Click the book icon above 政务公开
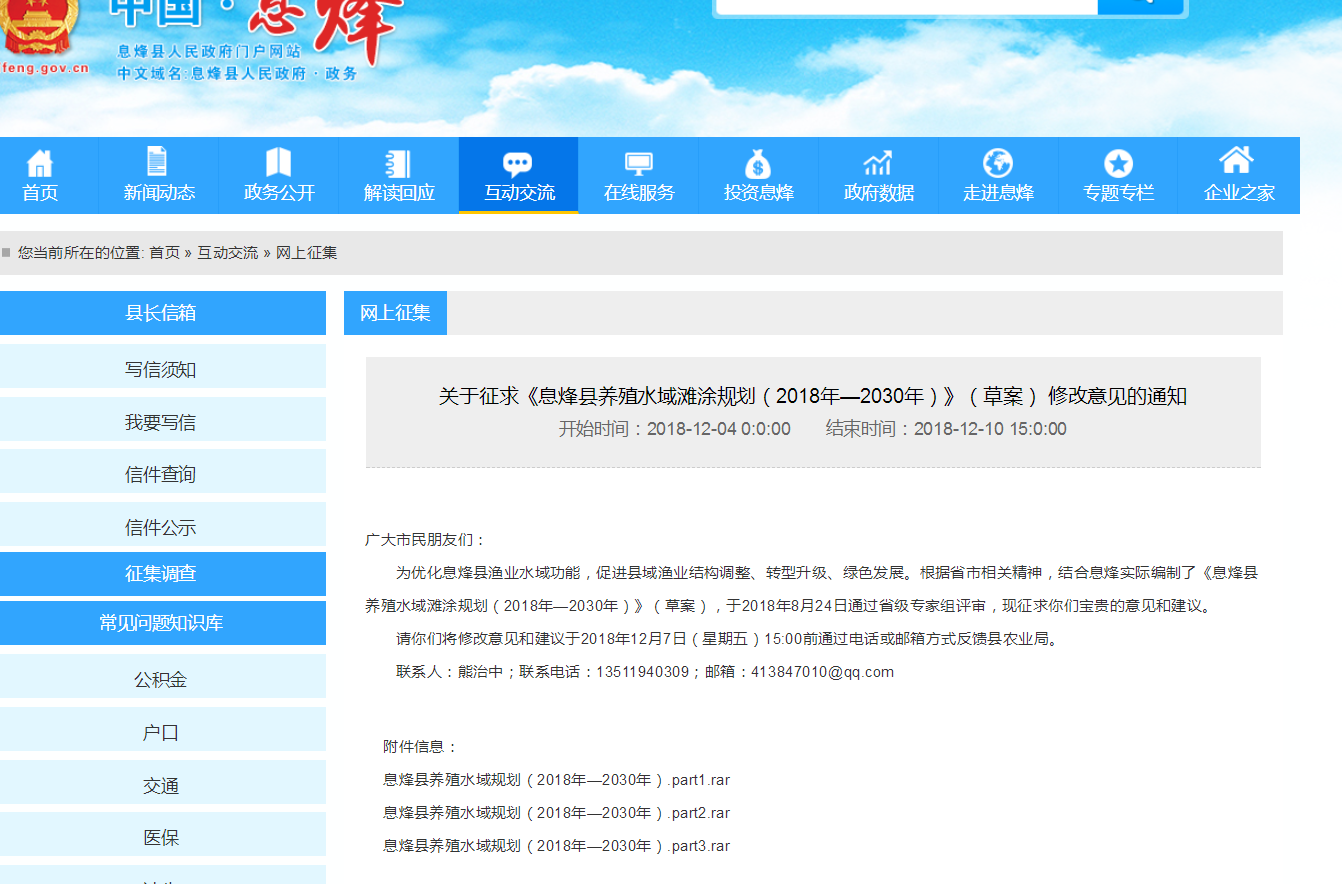This screenshot has width=1342, height=884. (x=278, y=162)
